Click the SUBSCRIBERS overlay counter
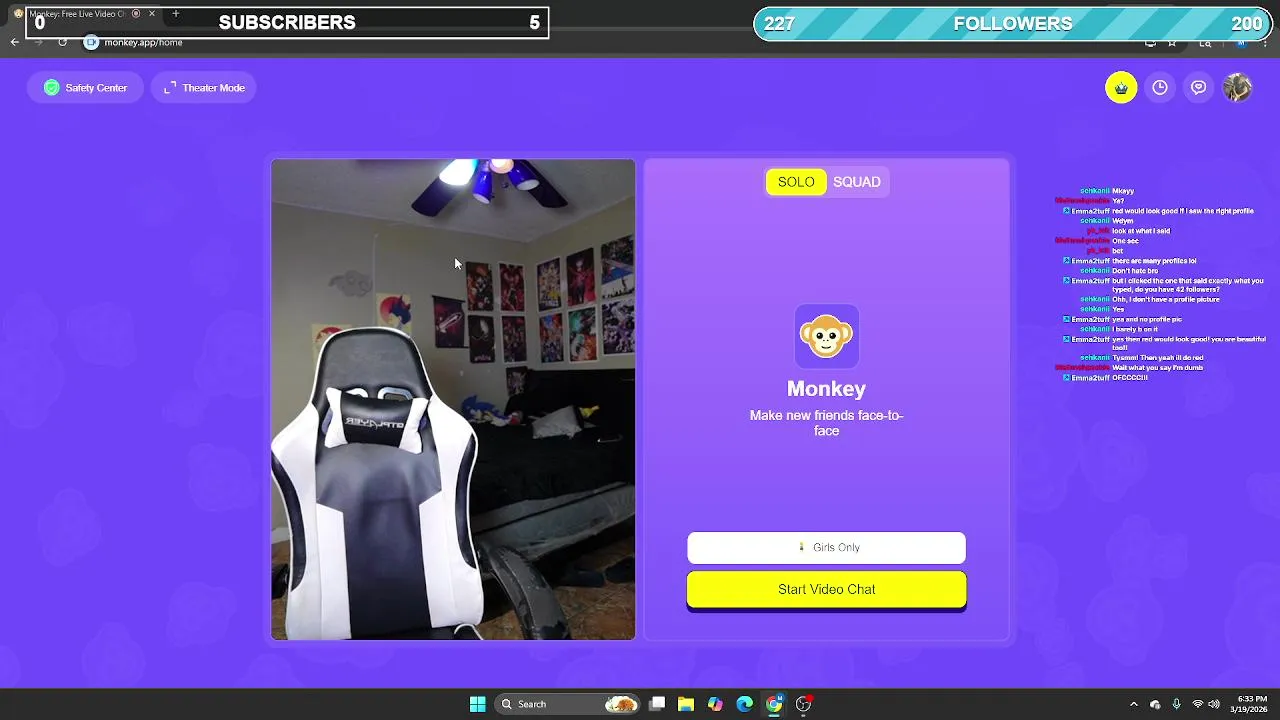 (x=287, y=22)
